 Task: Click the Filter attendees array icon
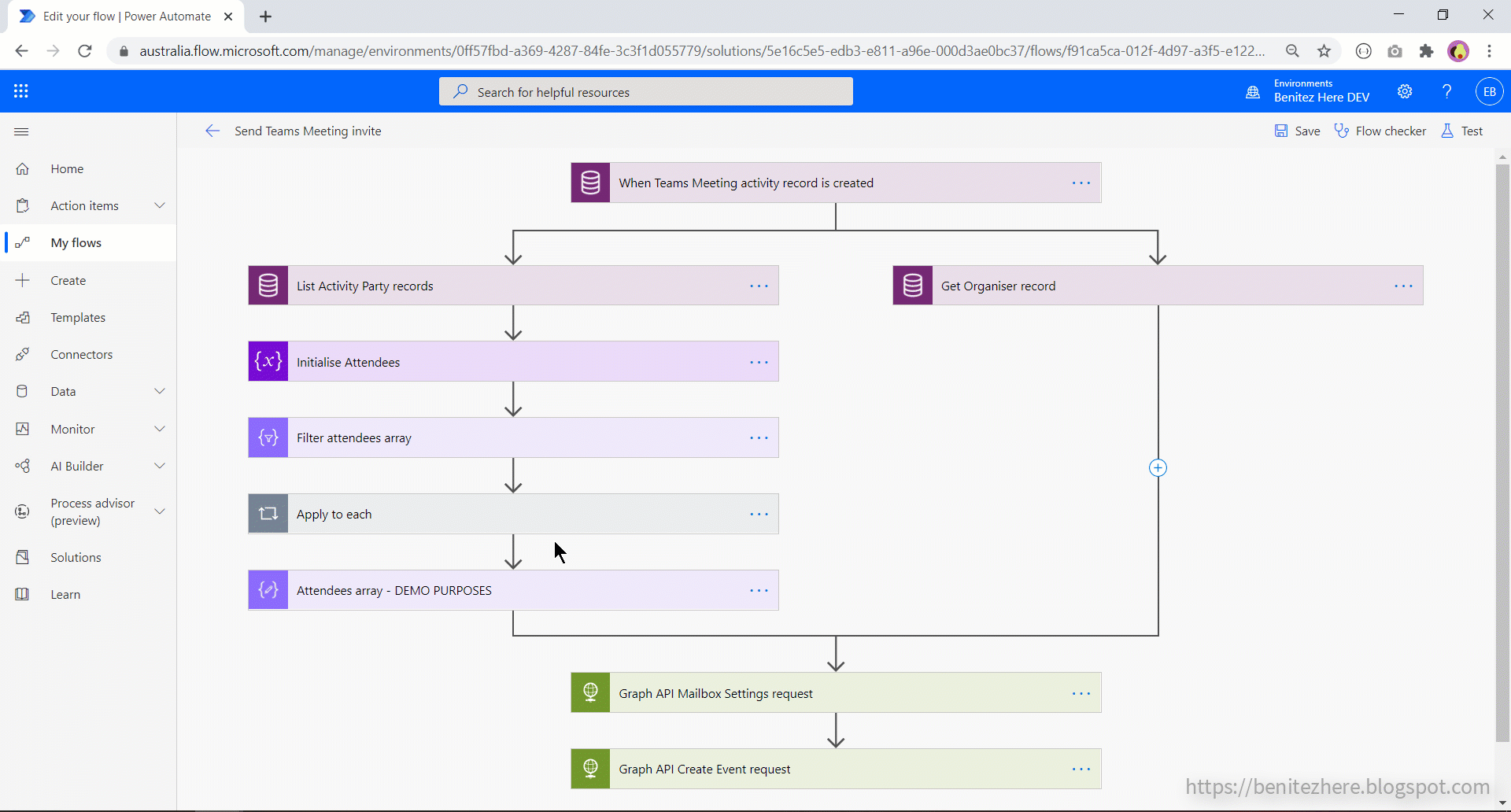point(268,437)
